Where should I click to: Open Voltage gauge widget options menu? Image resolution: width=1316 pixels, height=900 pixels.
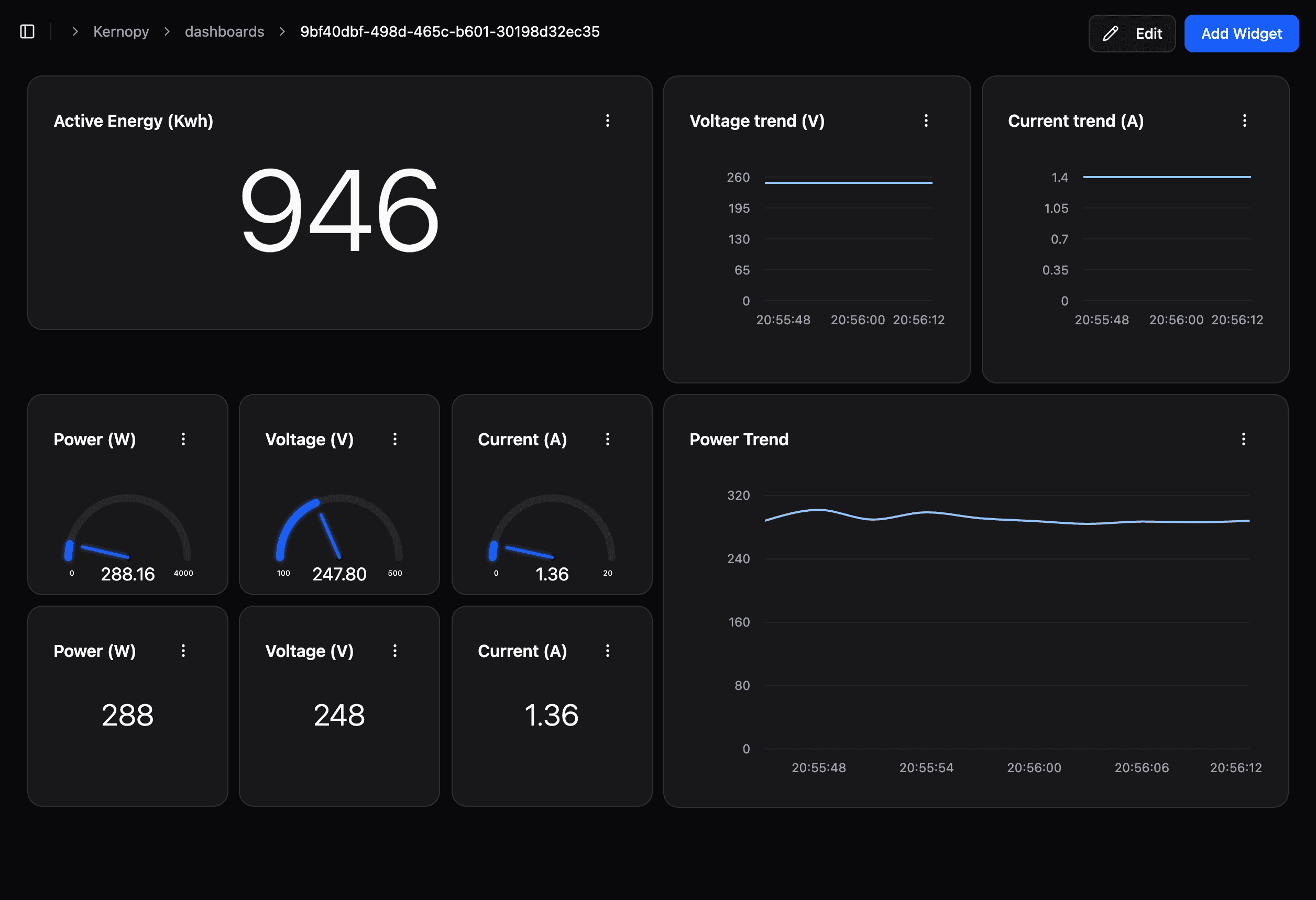coord(394,439)
